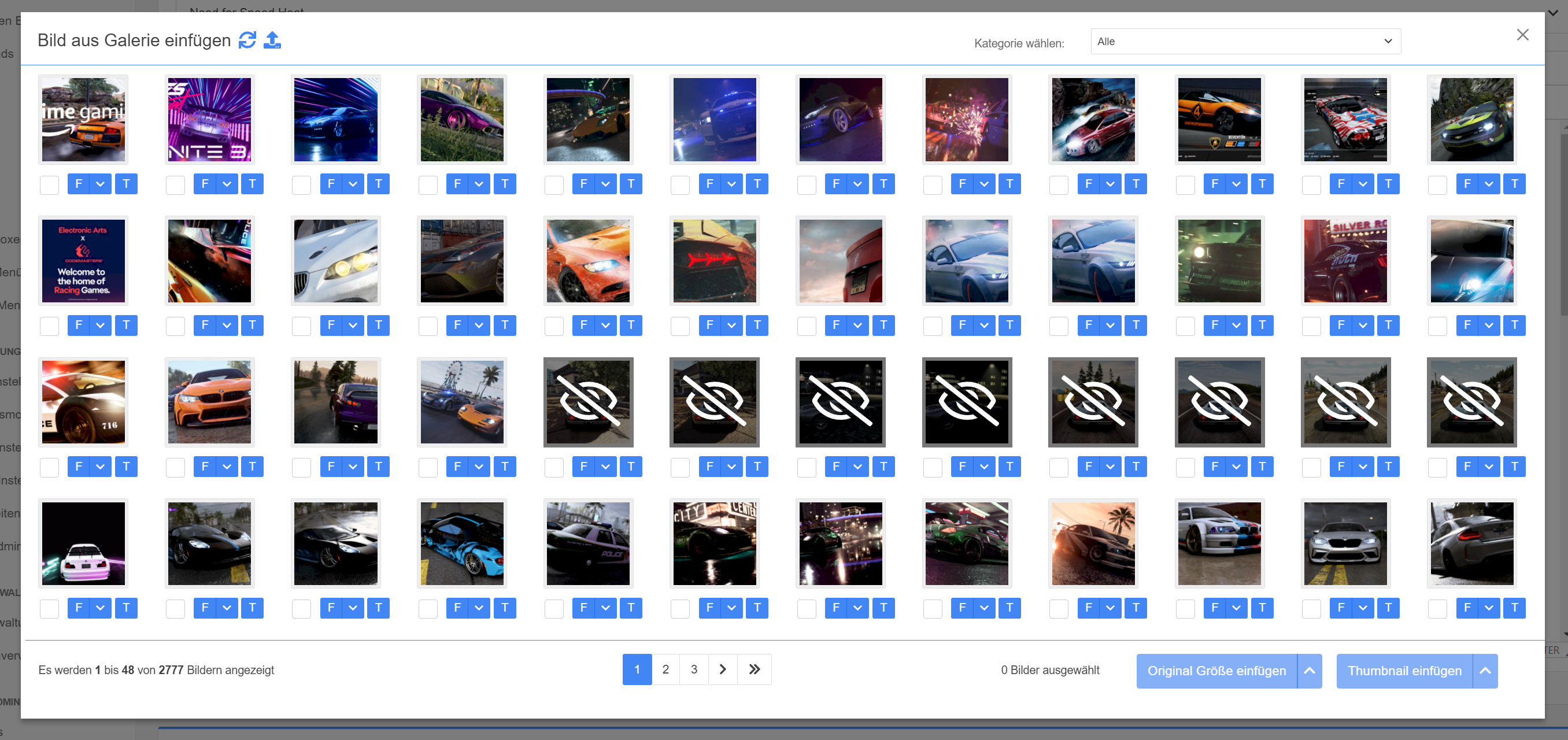
Task: Check box under the Ferris wheel thumbnail
Action: click(x=428, y=467)
